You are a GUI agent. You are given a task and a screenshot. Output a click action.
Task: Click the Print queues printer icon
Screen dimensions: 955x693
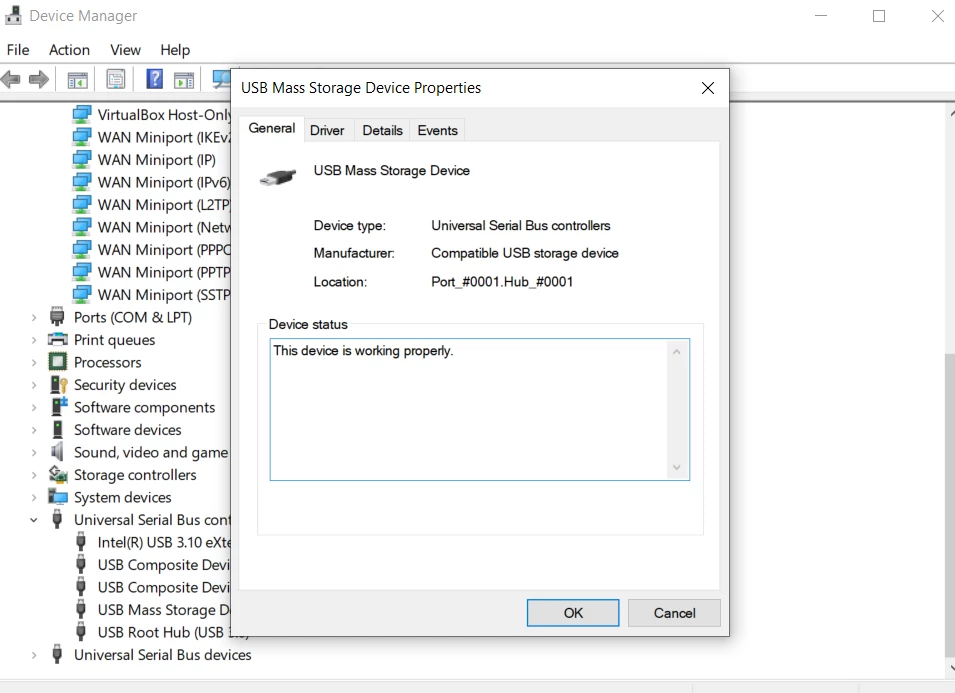[57, 339]
